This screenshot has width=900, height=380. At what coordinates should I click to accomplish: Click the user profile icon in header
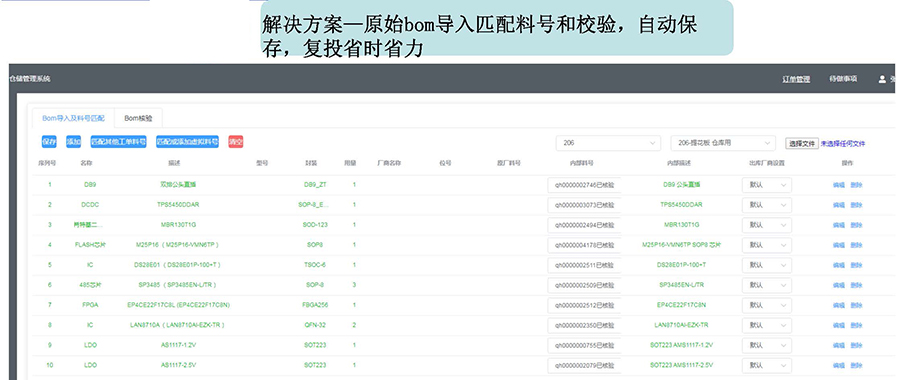(882, 79)
